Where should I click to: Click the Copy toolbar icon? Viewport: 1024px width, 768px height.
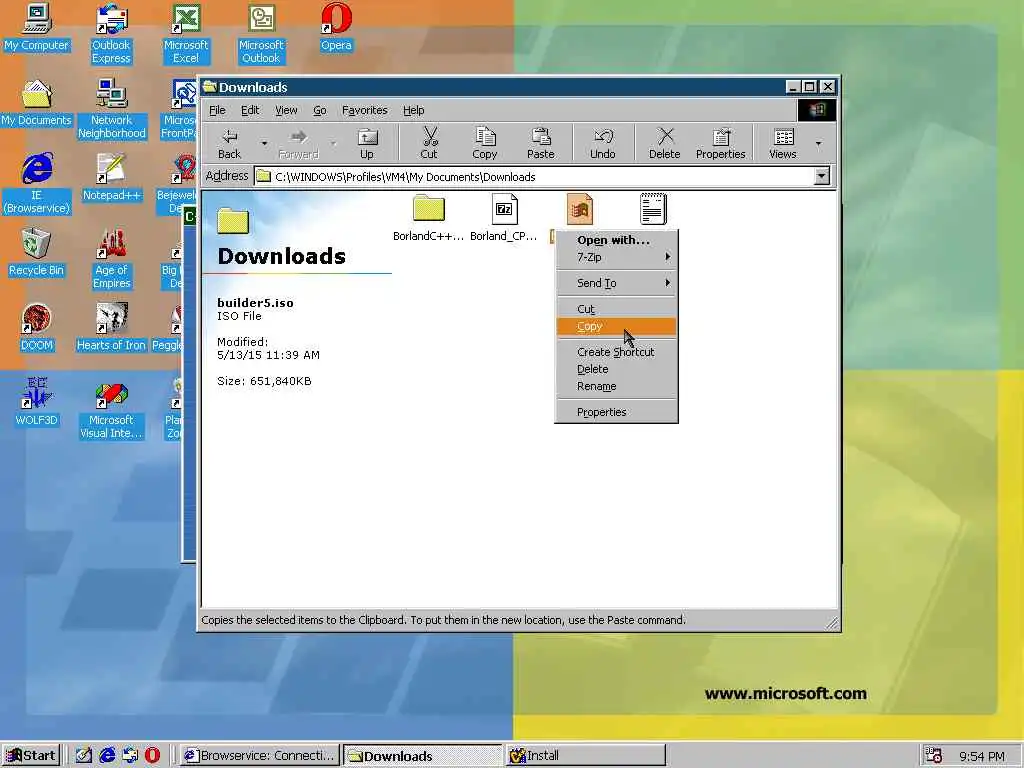pos(485,143)
